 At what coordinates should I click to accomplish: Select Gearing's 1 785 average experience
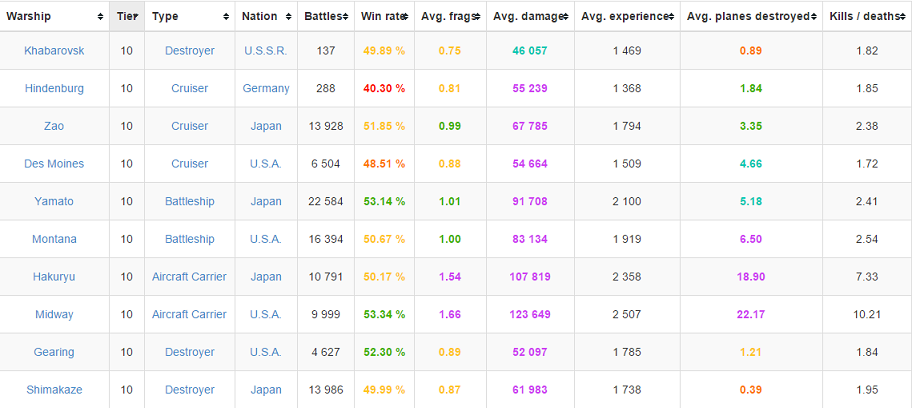pos(627,352)
